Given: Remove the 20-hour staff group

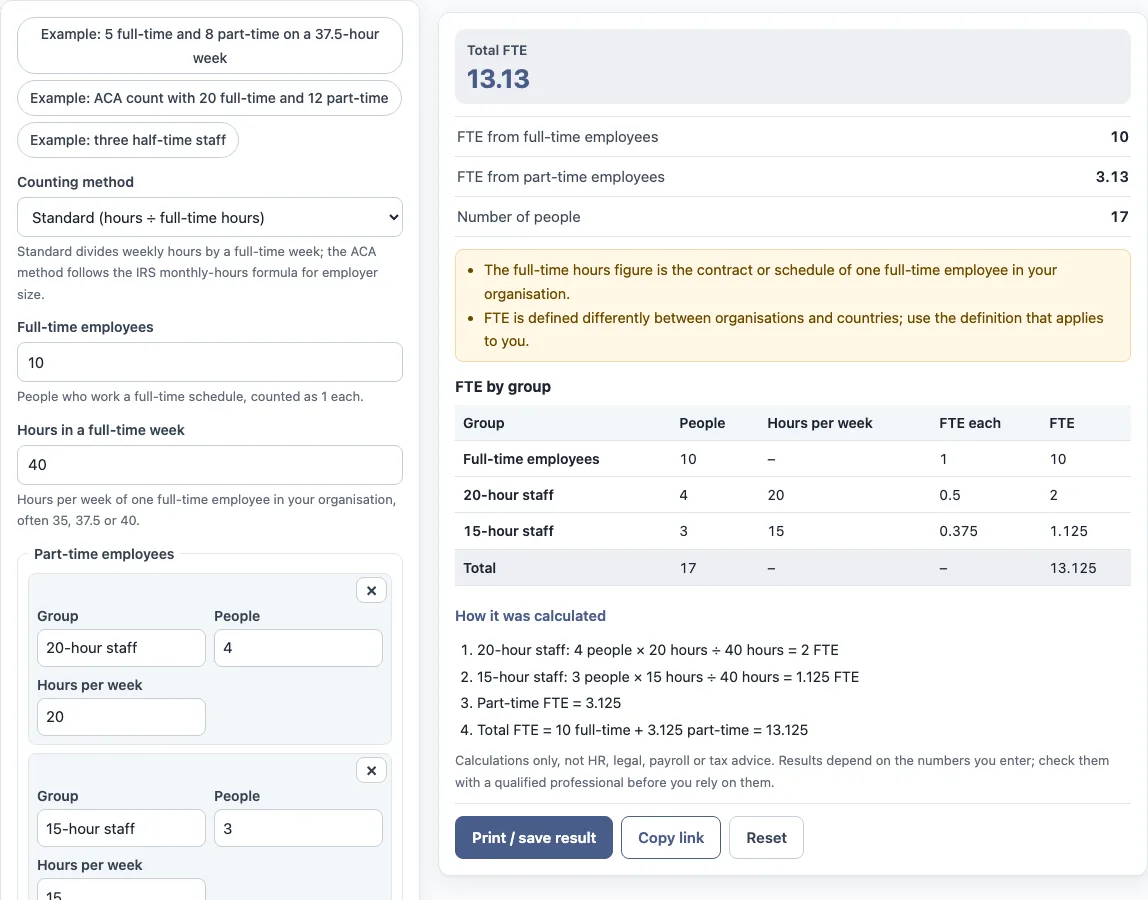Looking at the screenshot, I should tap(371, 590).
